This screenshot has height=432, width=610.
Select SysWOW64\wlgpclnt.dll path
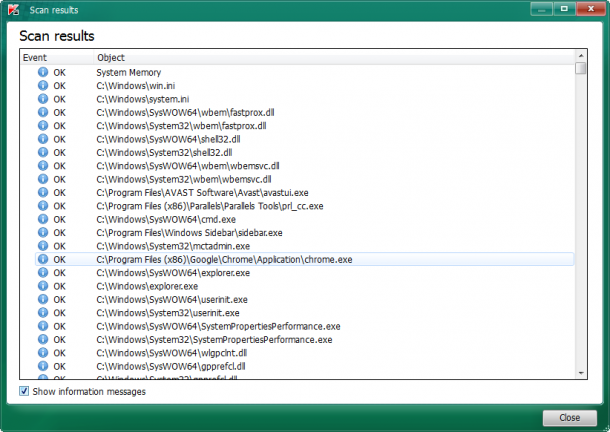click(x=172, y=353)
